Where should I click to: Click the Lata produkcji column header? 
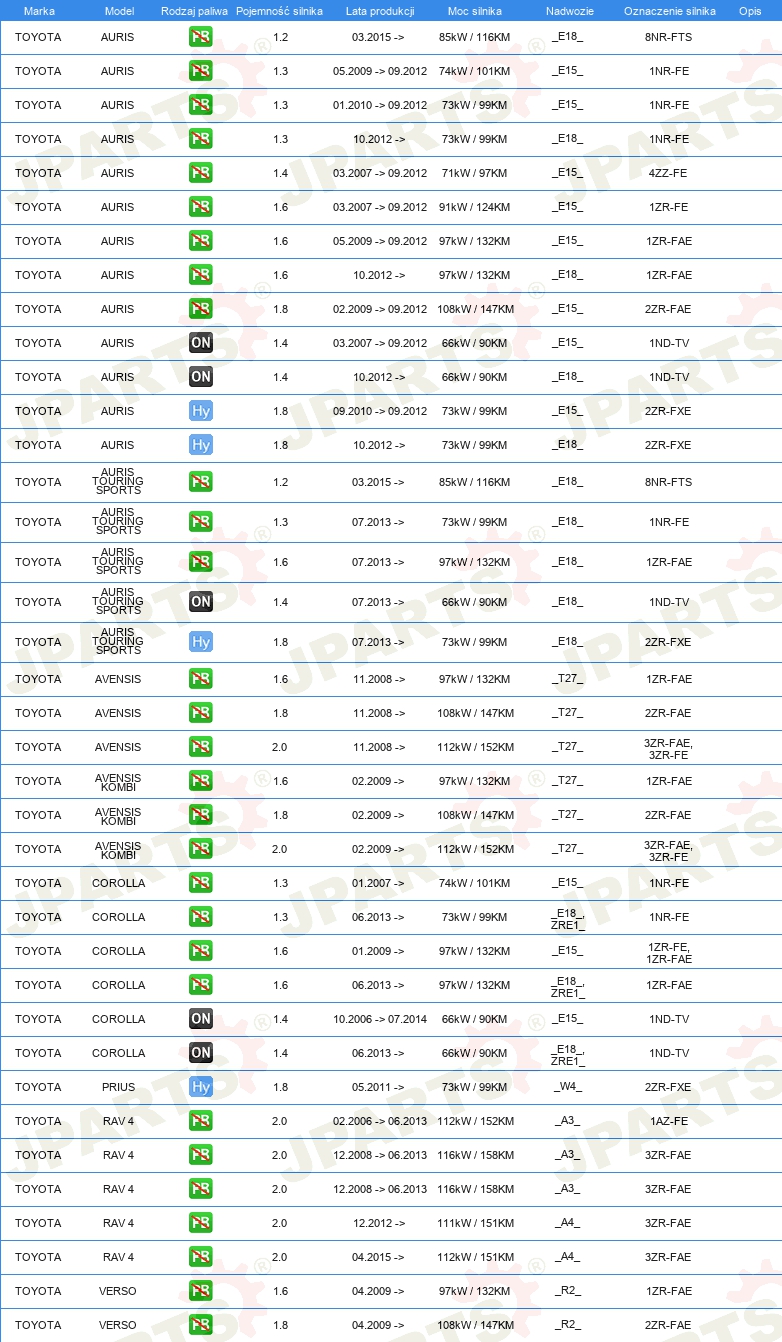coord(380,10)
